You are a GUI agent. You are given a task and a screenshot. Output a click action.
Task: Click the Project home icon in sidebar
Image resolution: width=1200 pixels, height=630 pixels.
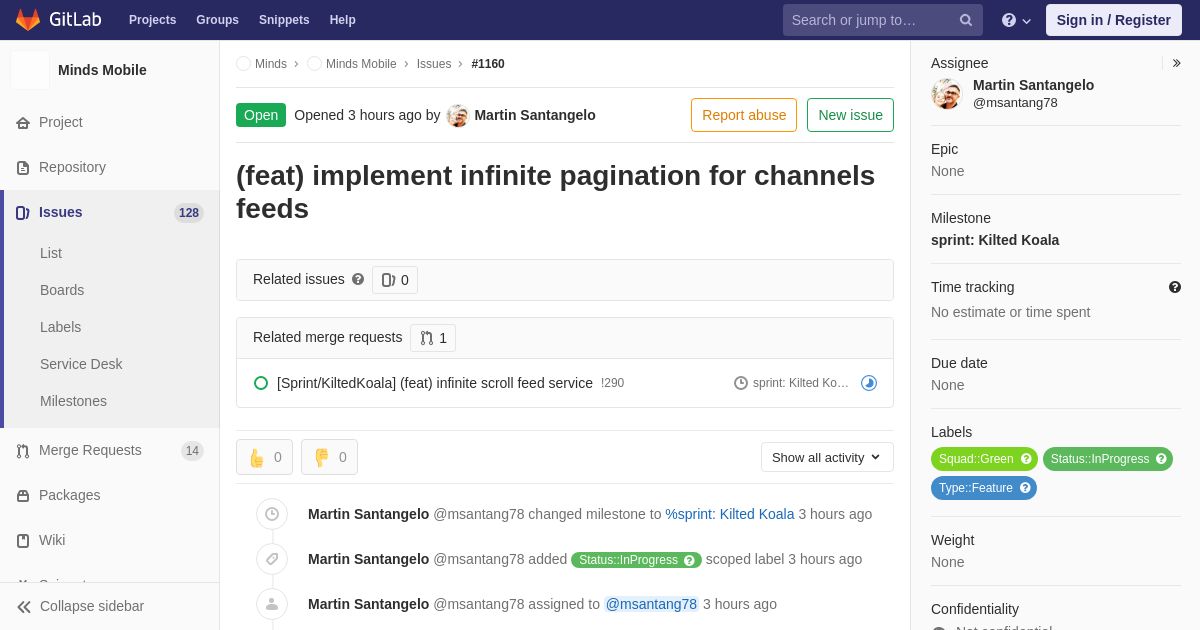tap(23, 123)
